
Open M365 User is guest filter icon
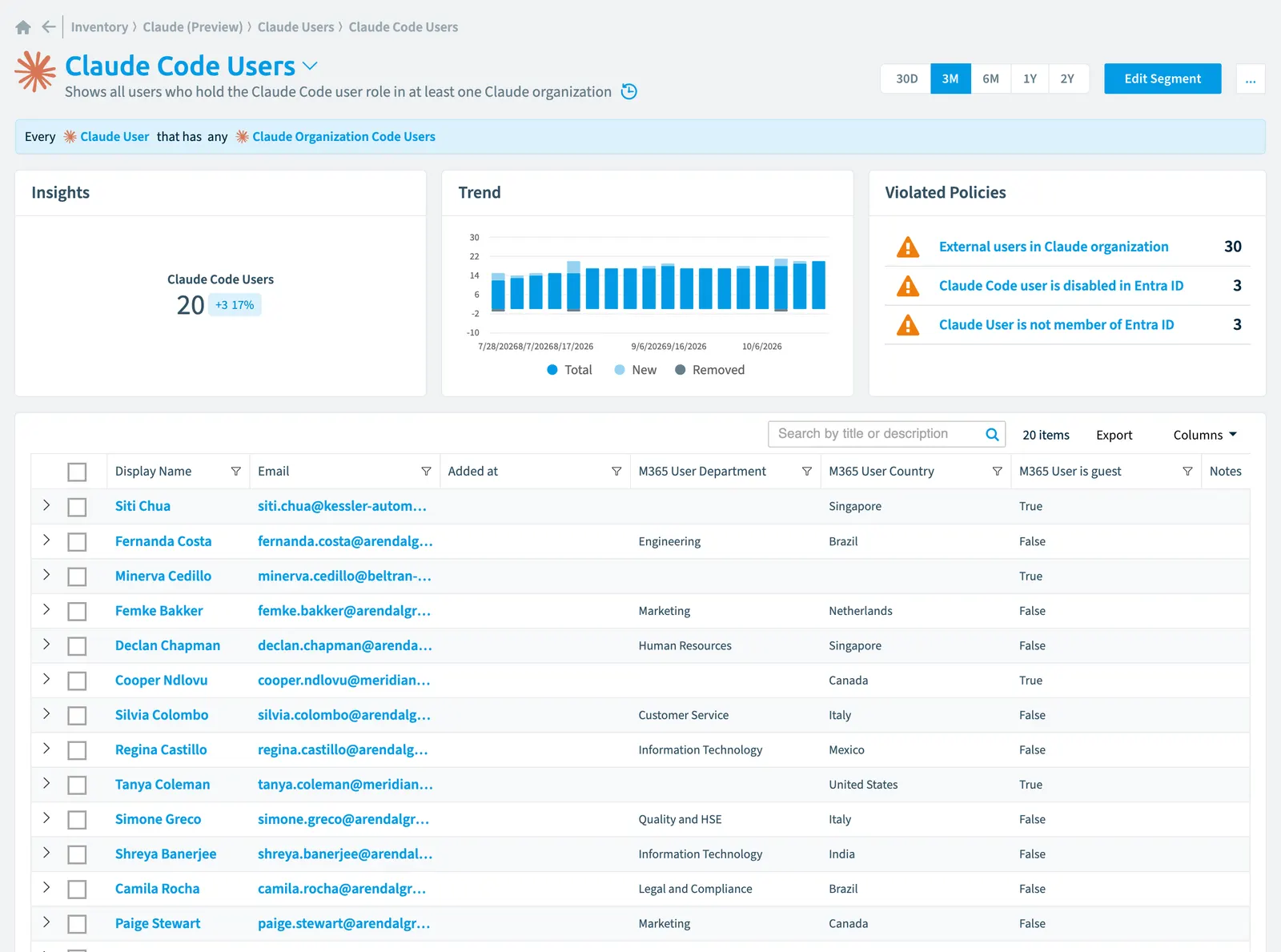(x=1187, y=472)
